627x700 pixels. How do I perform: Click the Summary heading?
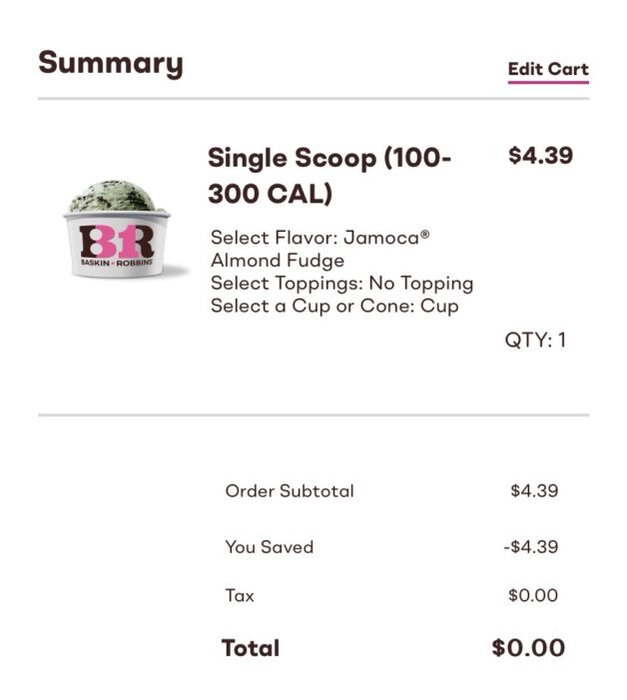tap(110, 63)
